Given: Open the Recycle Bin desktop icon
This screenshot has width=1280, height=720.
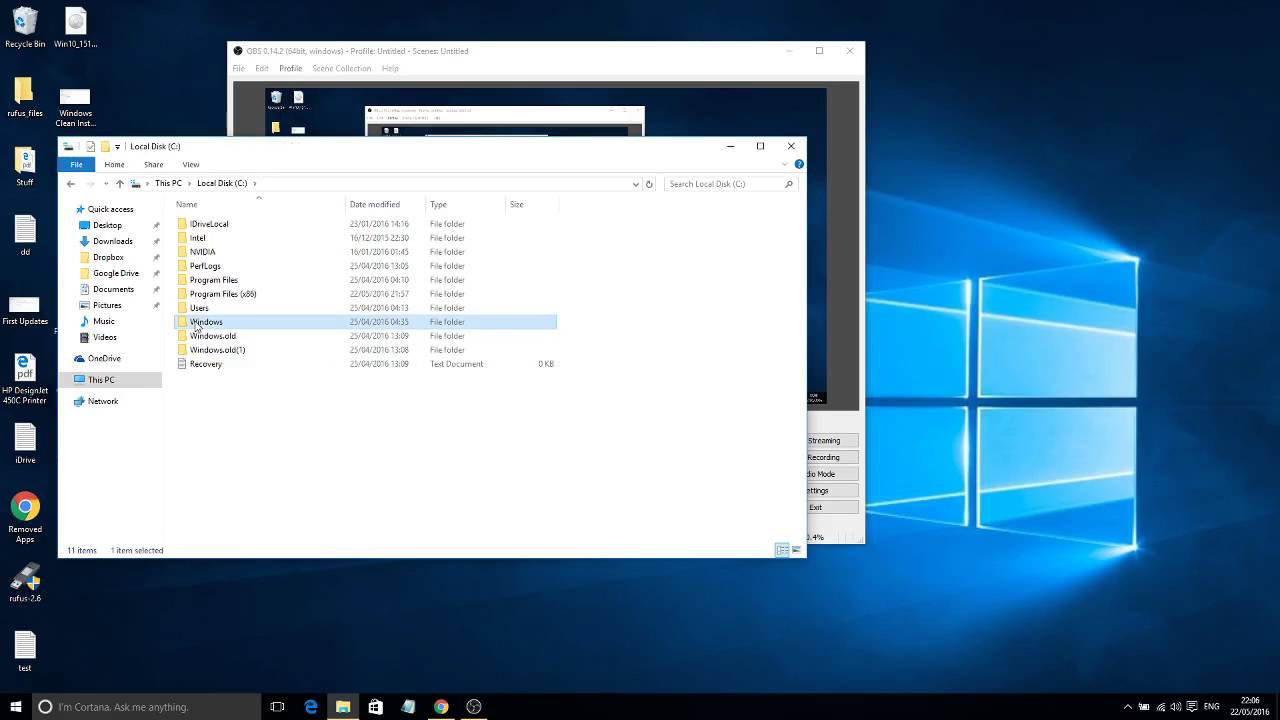Looking at the screenshot, I should (x=25, y=27).
